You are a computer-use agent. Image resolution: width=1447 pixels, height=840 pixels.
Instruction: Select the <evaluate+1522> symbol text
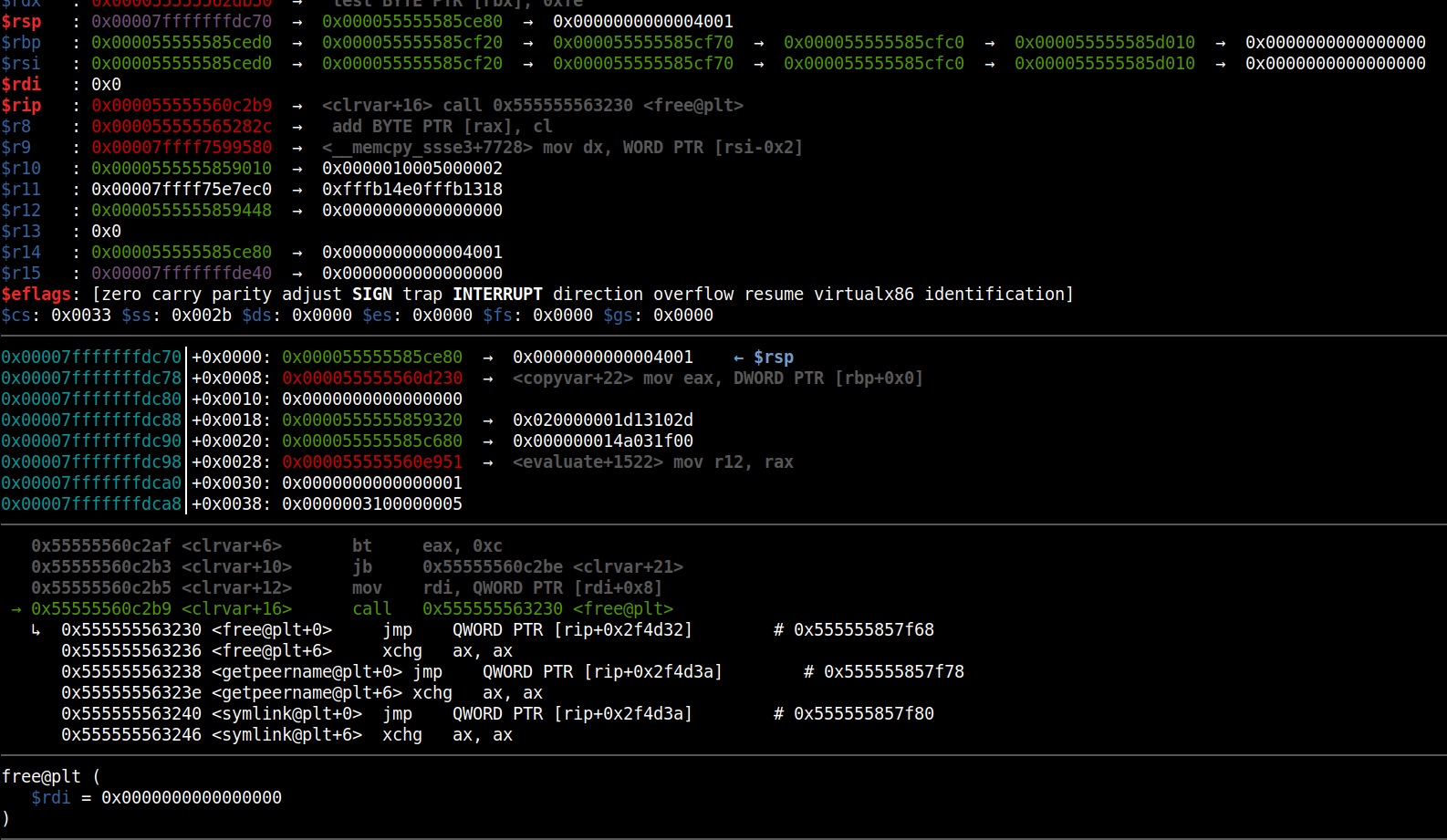(x=588, y=461)
